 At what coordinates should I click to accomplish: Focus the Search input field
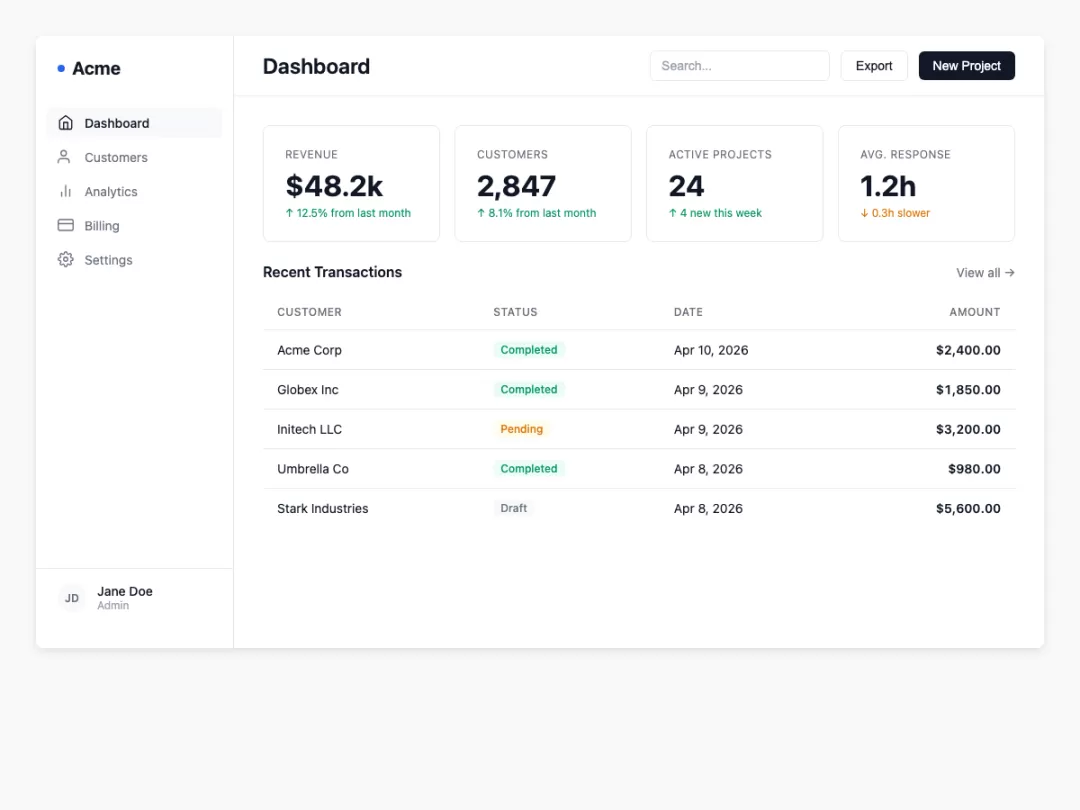(739, 65)
